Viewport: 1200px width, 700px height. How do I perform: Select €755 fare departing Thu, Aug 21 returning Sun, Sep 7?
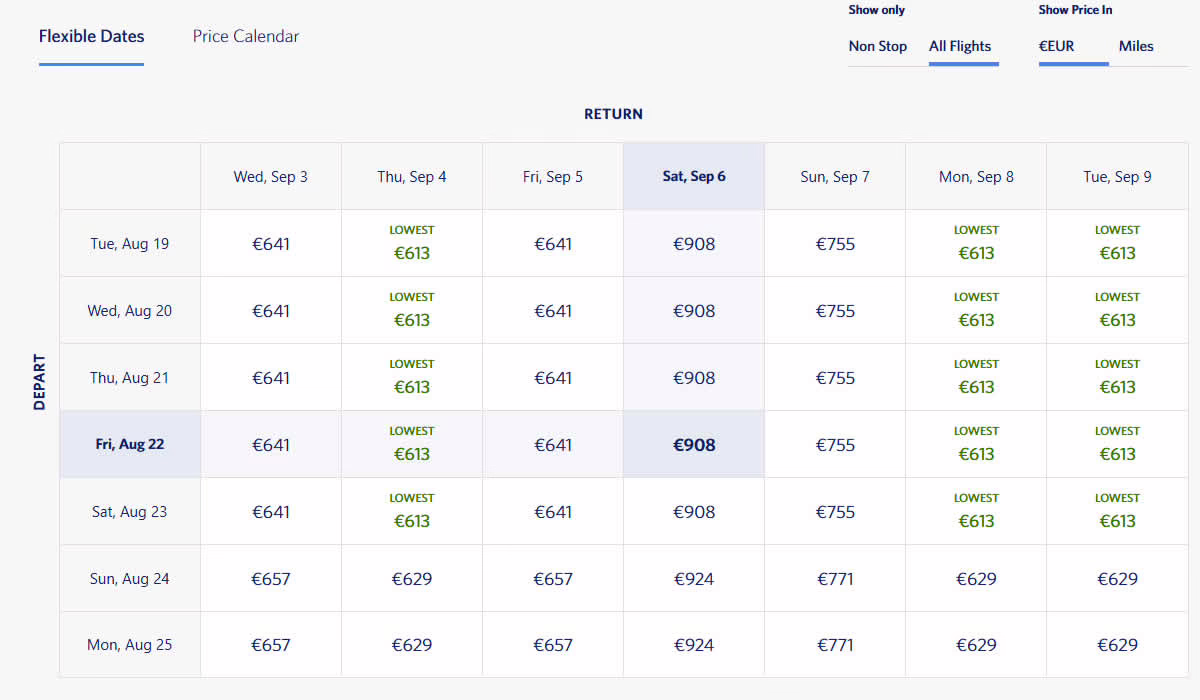tap(835, 378)
